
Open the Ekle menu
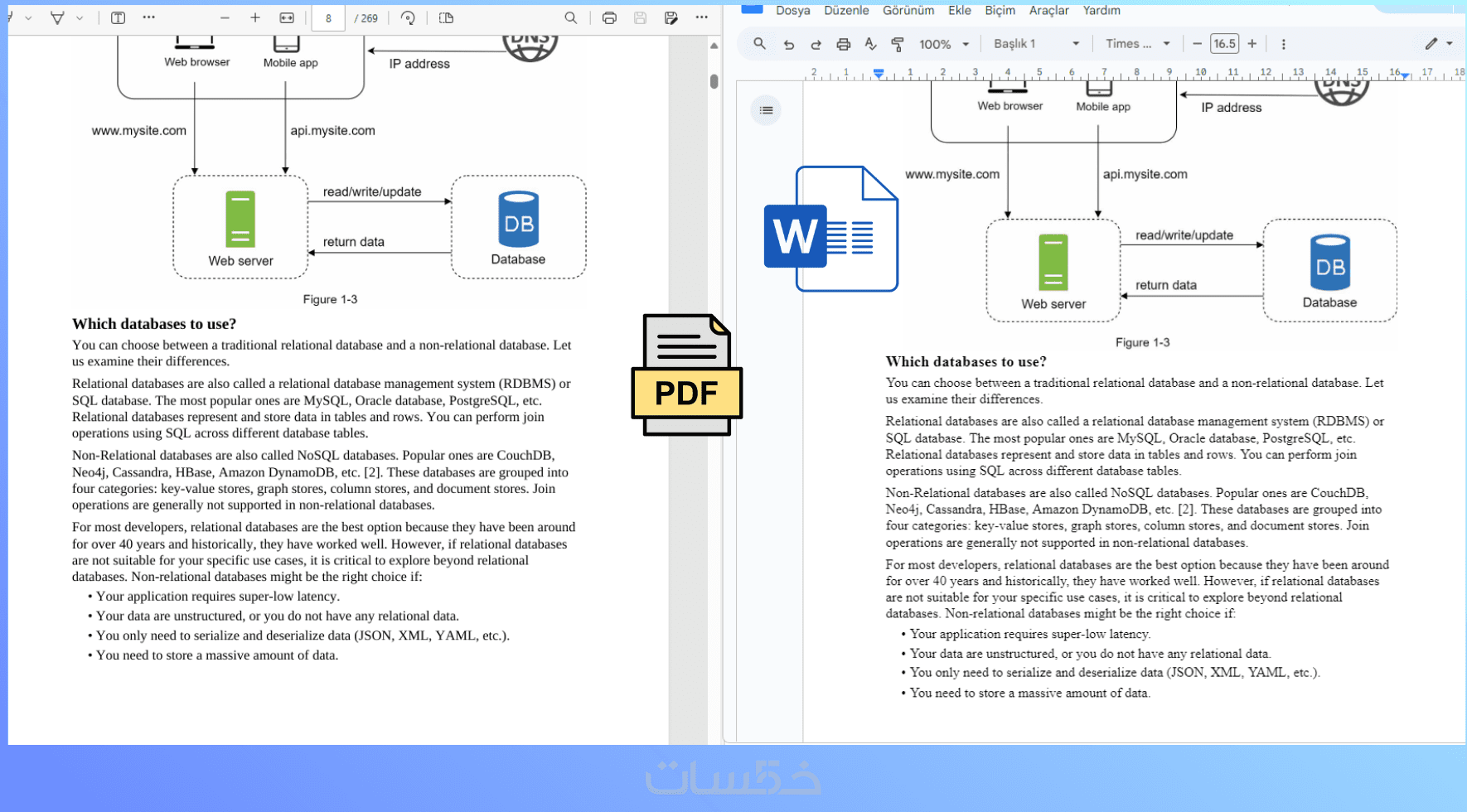coord(960,11)
